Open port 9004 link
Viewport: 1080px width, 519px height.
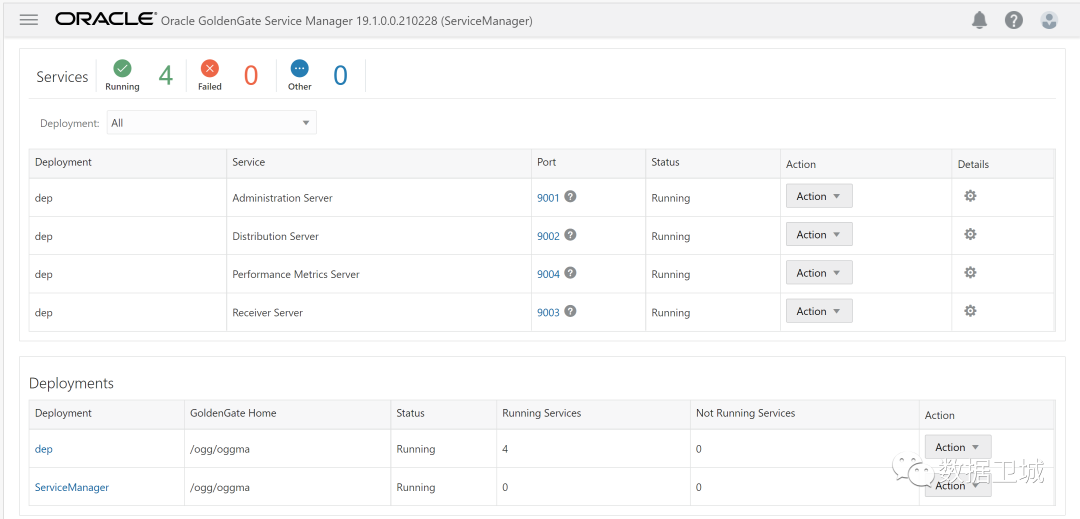(548, 274)
